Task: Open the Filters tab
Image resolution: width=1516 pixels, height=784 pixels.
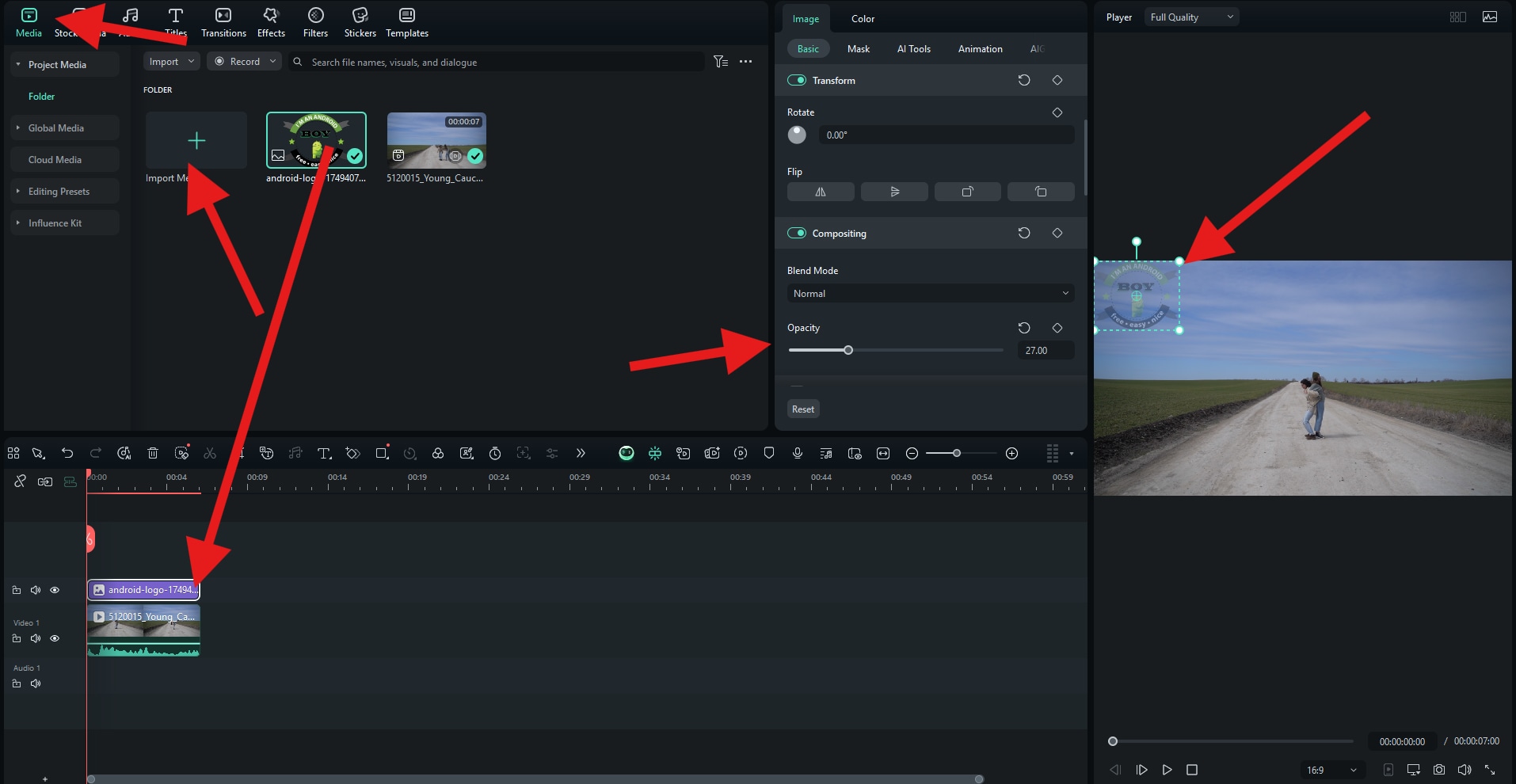Action: point(315,22)
